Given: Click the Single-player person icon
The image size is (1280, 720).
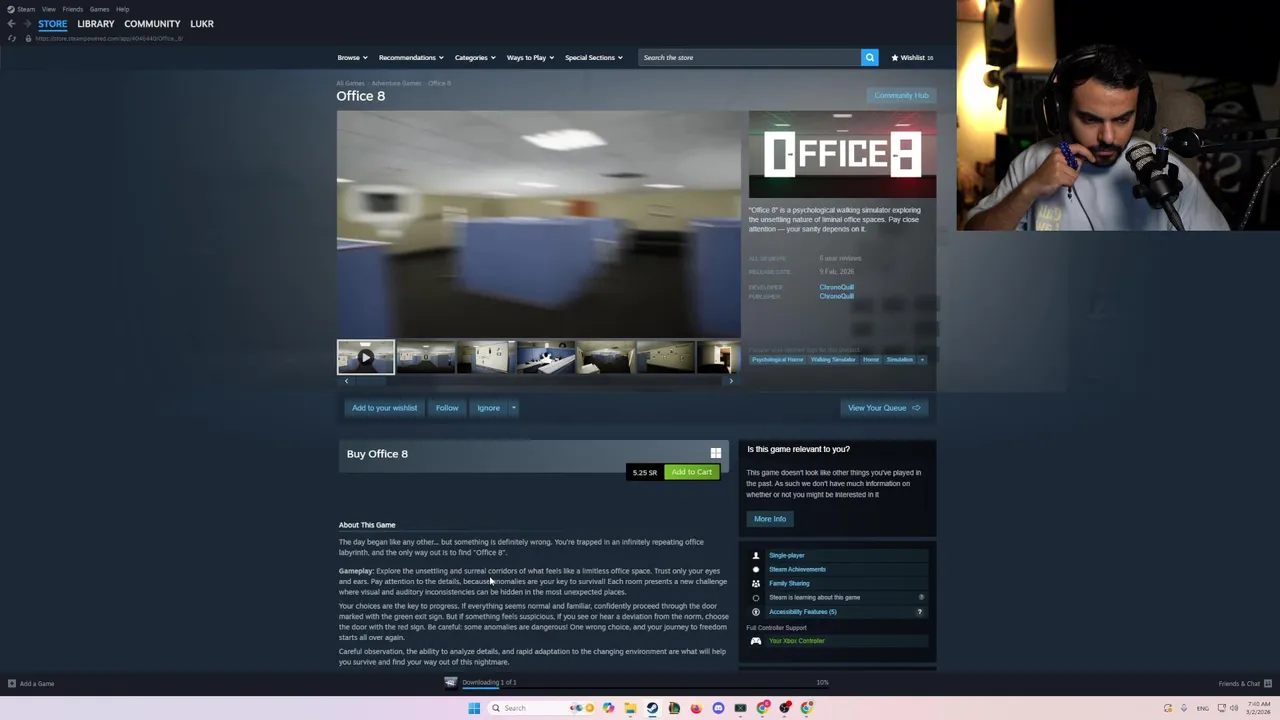Looking at the screenshot, I should pos(756,555).
